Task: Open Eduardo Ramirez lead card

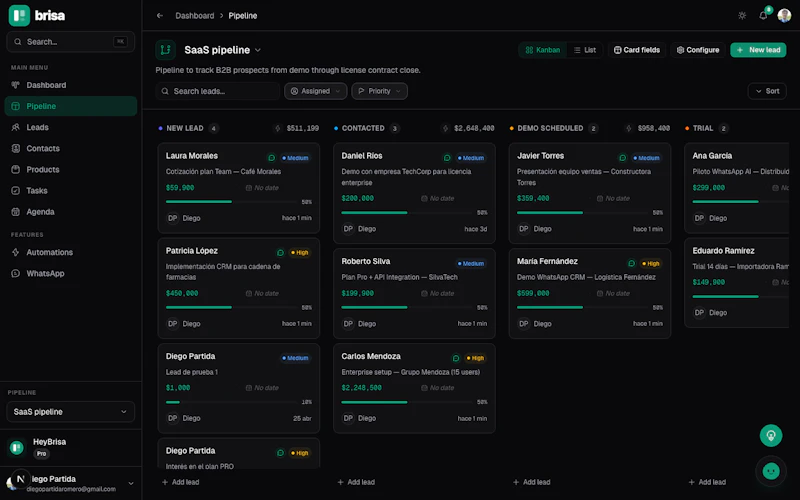Action: 737,283
